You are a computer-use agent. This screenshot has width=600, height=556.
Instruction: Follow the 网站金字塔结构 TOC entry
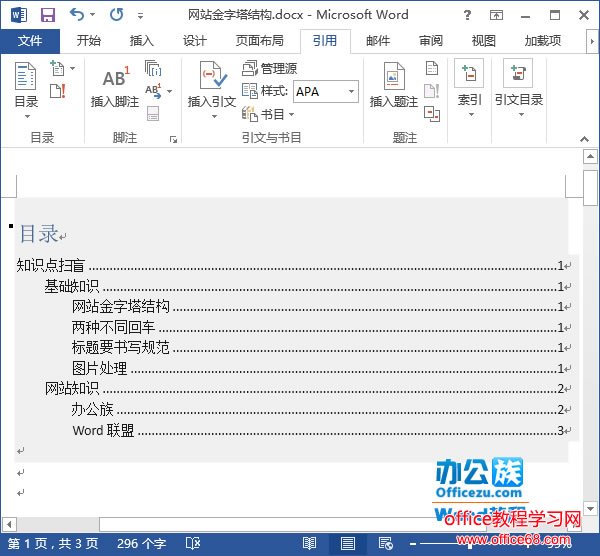[321, 307]
